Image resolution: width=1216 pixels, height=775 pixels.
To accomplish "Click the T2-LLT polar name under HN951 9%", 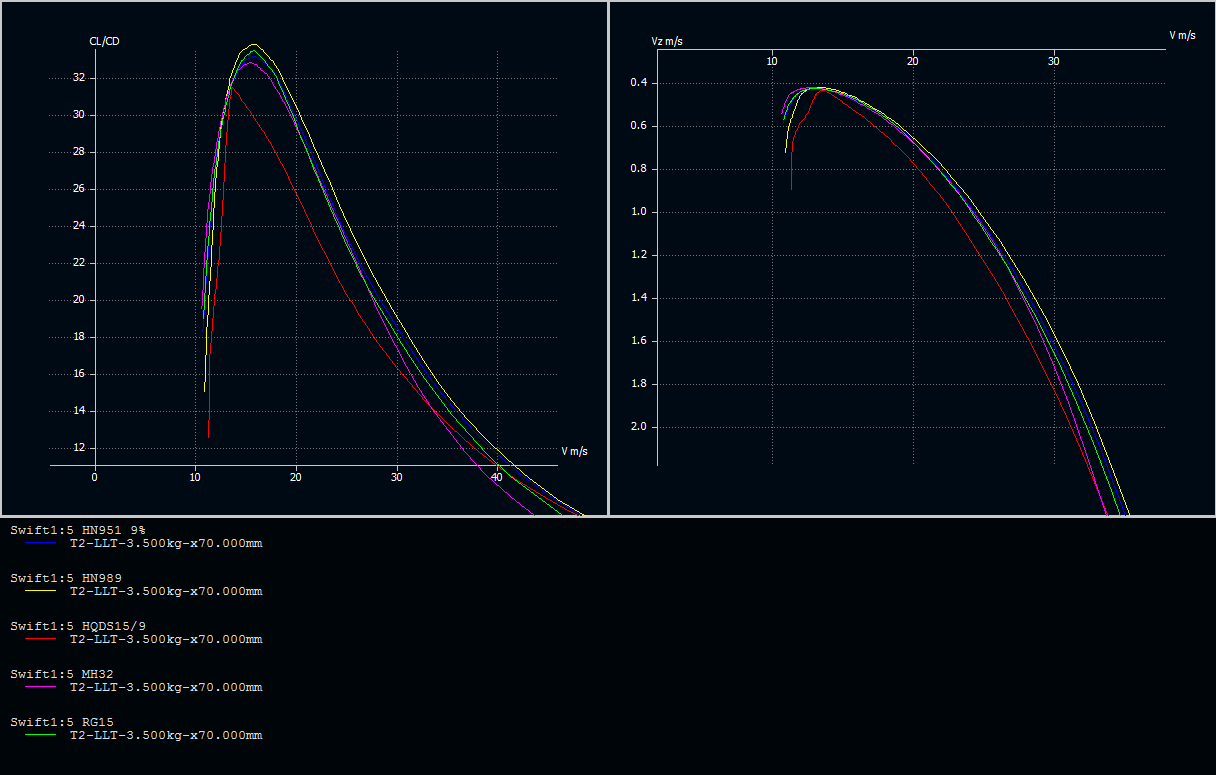I will 166,543.
